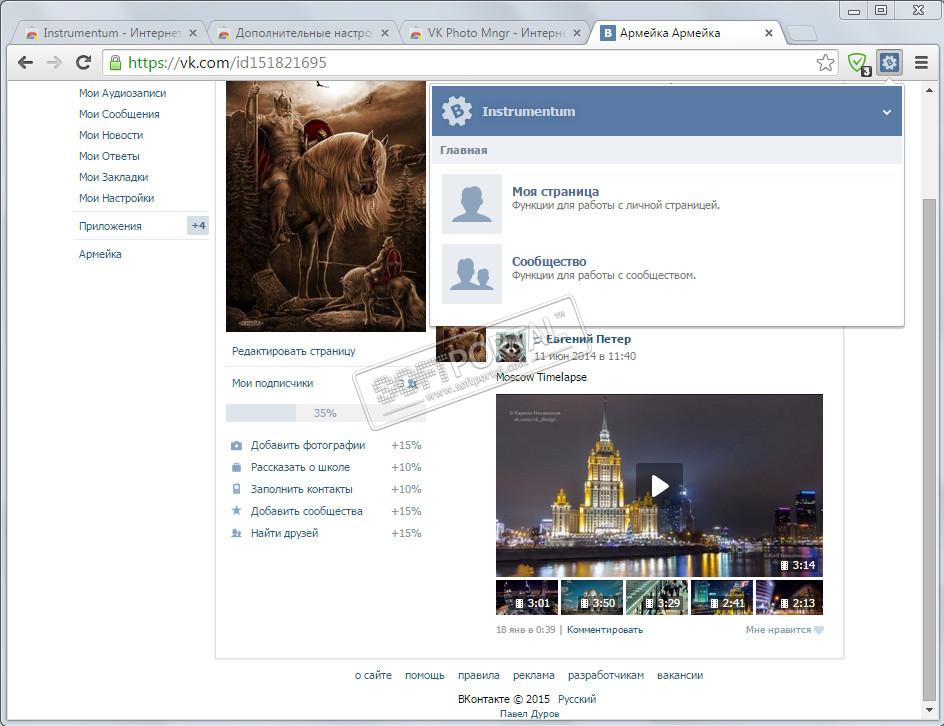Switch to the Instrumentum - Интернет tab
The width and height of the screenshot is (944, 726).
point(113,33)
